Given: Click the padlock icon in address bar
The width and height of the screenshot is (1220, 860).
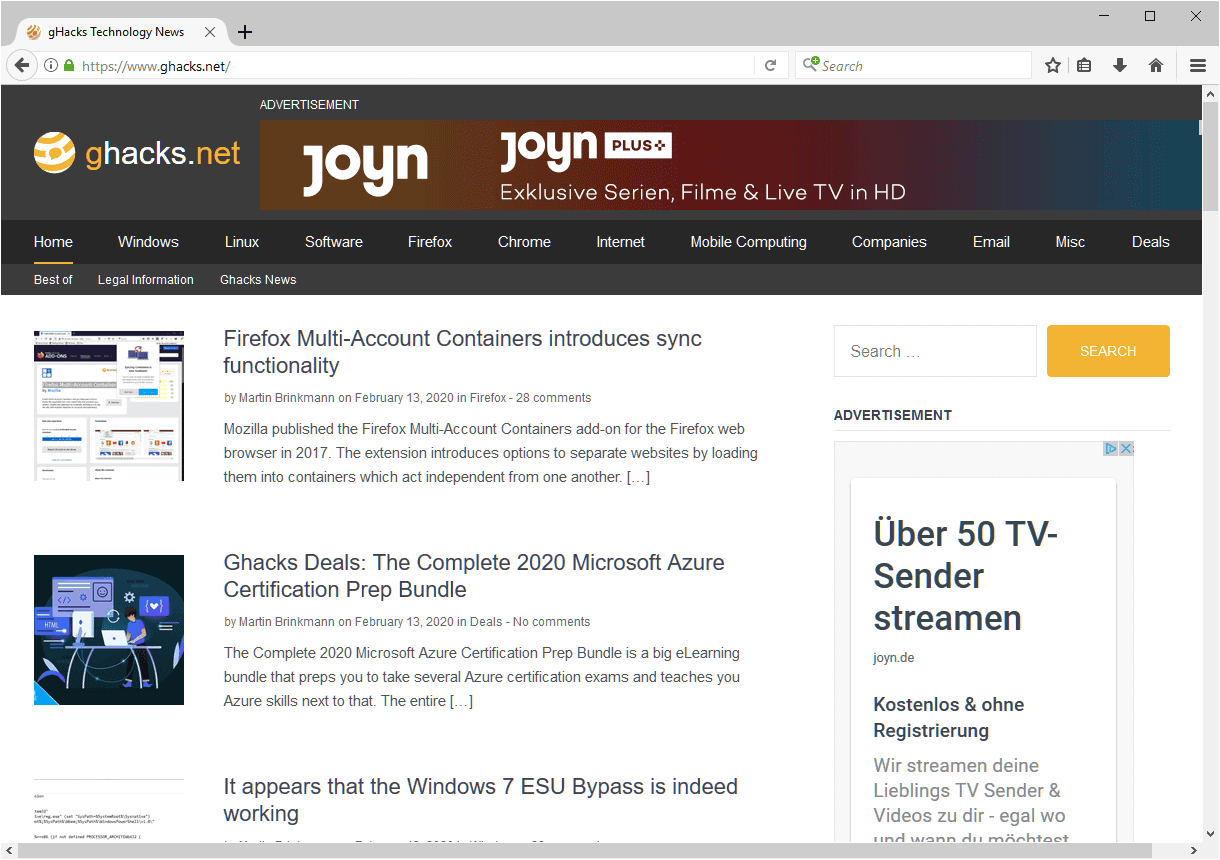Looking at the screenshot, I should pyautogui.click(x=68, y=65).
